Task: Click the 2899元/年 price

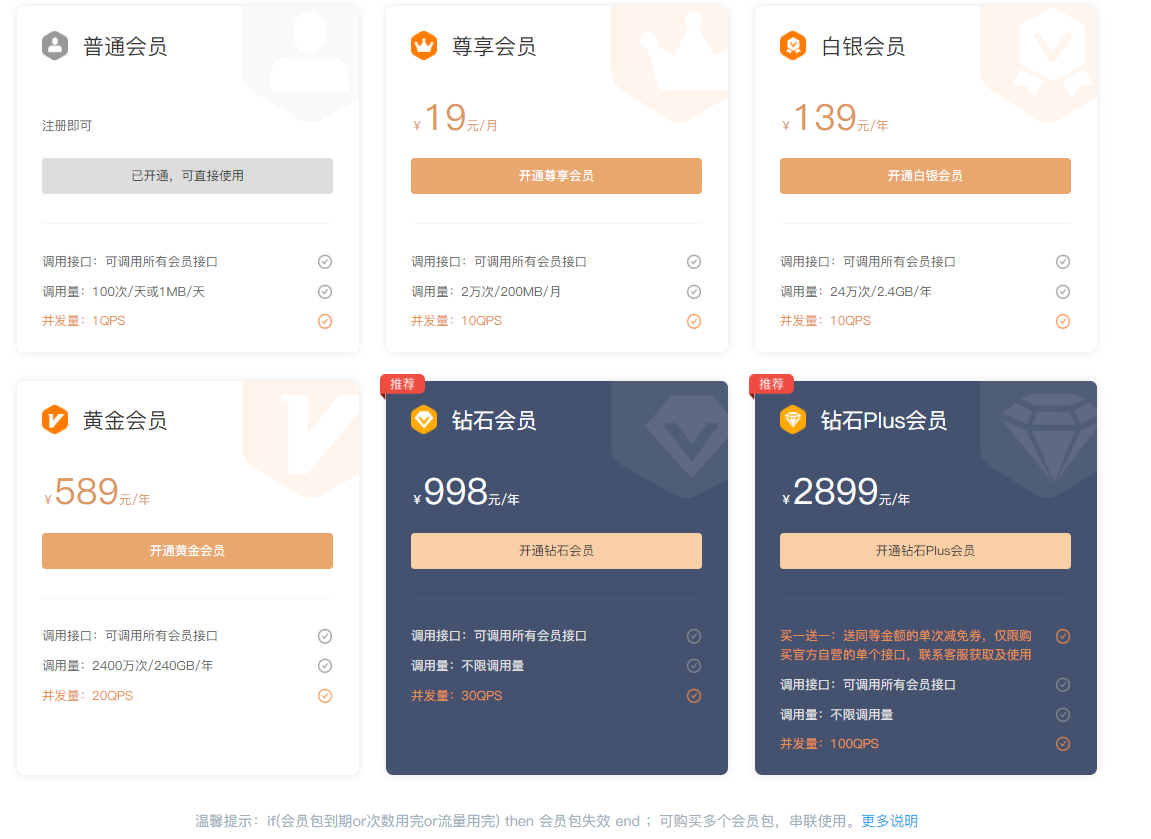Action: point(846,493)
